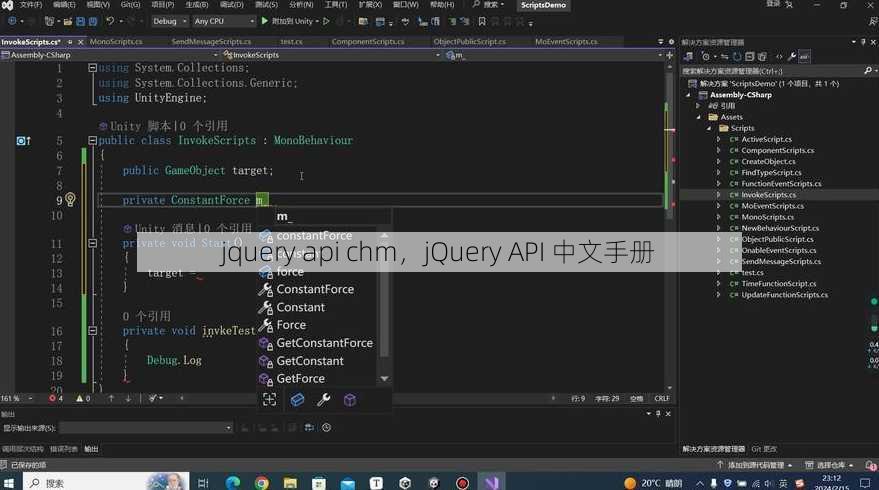Click the bookmark toolbar icon
The image size is (879, 490).
point(482,21)
